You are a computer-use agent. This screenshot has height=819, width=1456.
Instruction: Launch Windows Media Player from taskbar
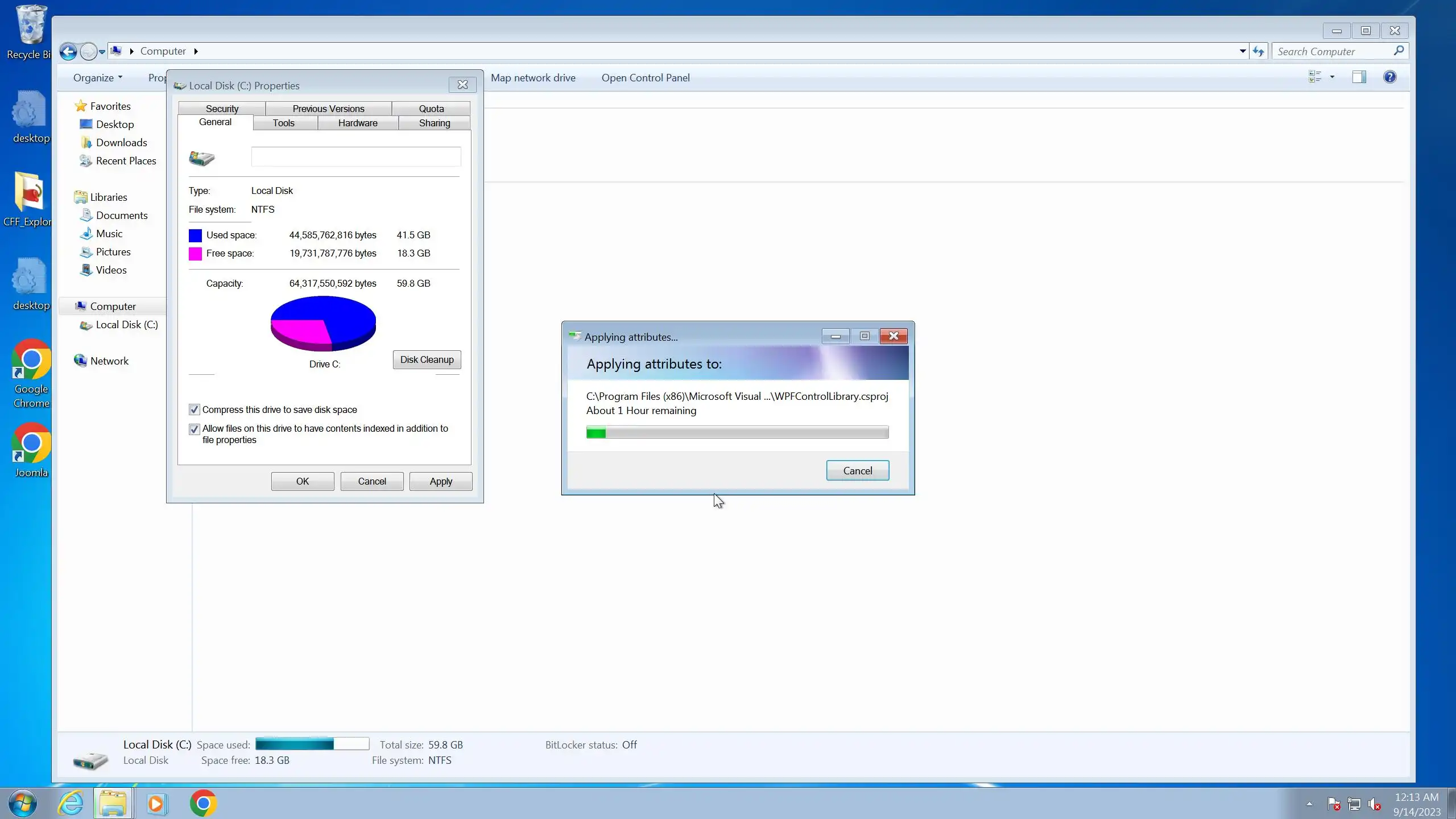click(x=156, y=803)
